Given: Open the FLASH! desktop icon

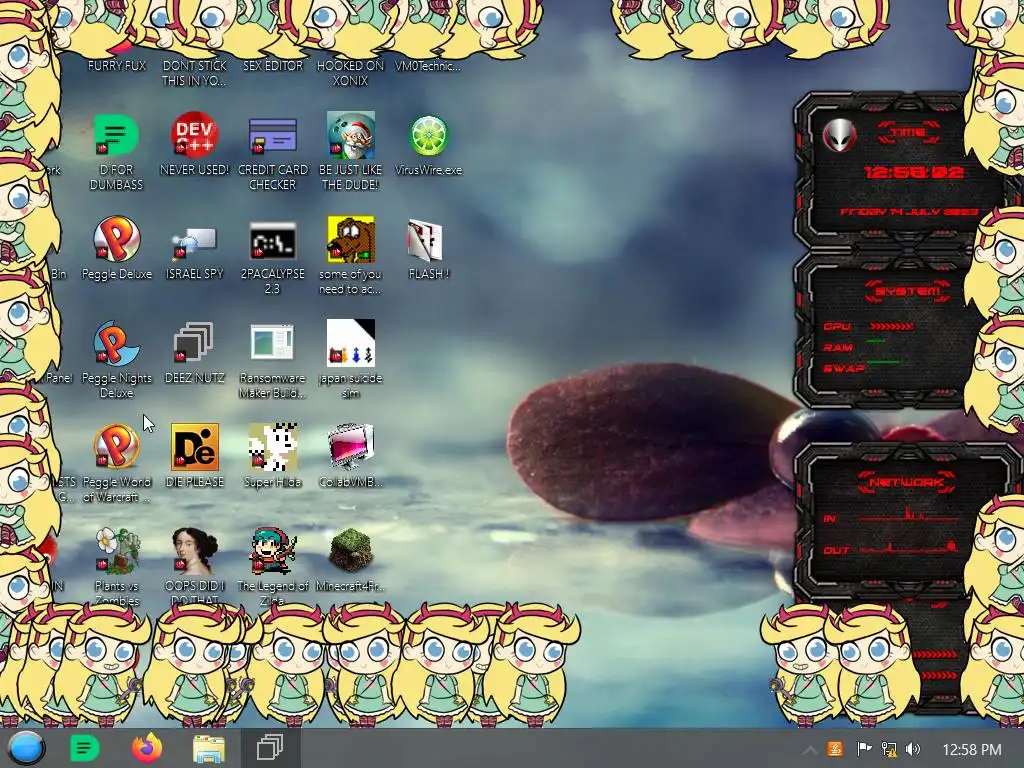Looking at the screenshot, I should coord(425,240).
